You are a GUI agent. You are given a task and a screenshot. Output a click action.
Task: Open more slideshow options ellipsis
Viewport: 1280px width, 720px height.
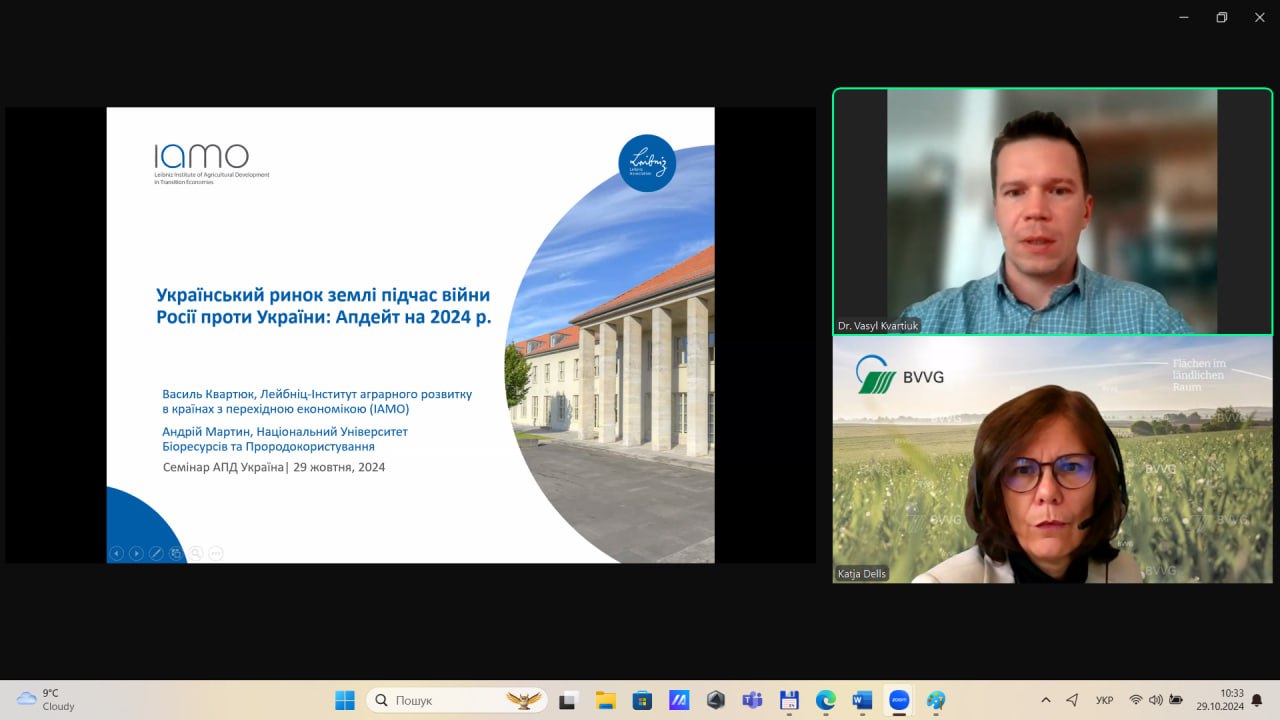[x=216, y=553]
